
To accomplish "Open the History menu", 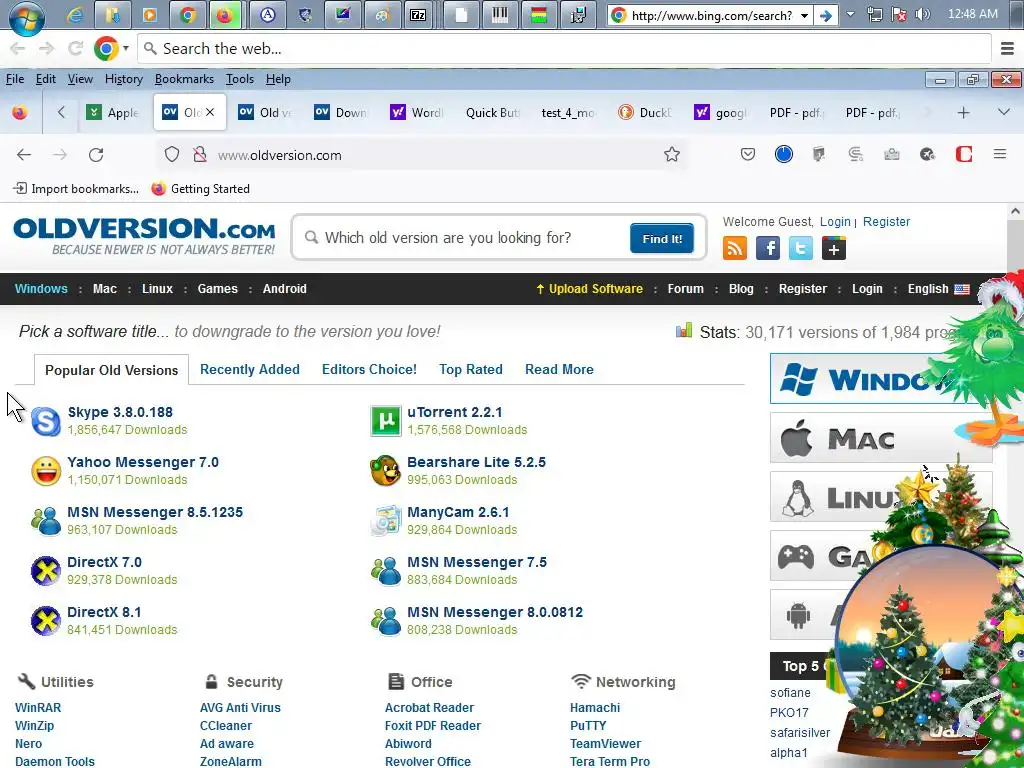I will coord(123,79).
